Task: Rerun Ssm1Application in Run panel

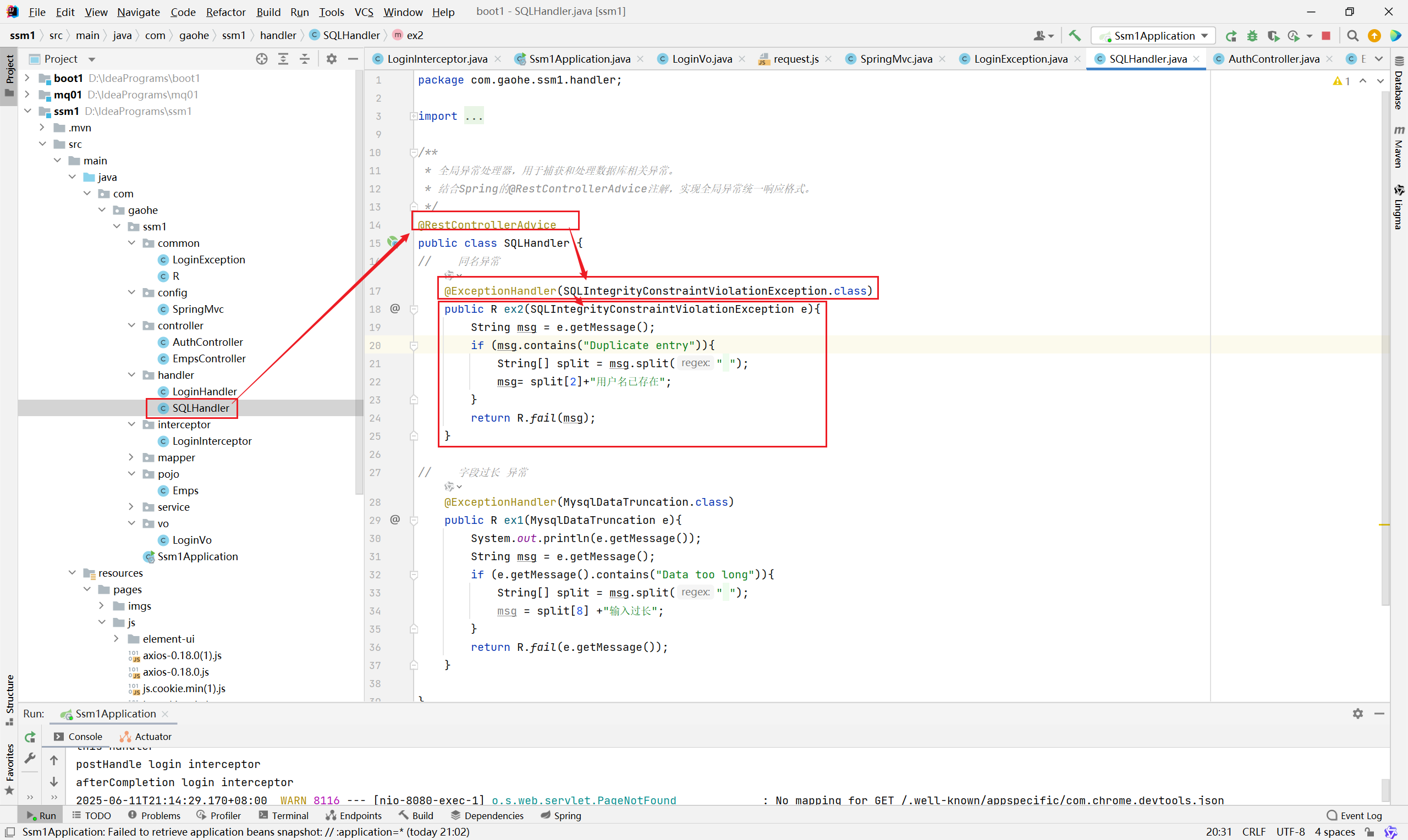Action: 30,737
